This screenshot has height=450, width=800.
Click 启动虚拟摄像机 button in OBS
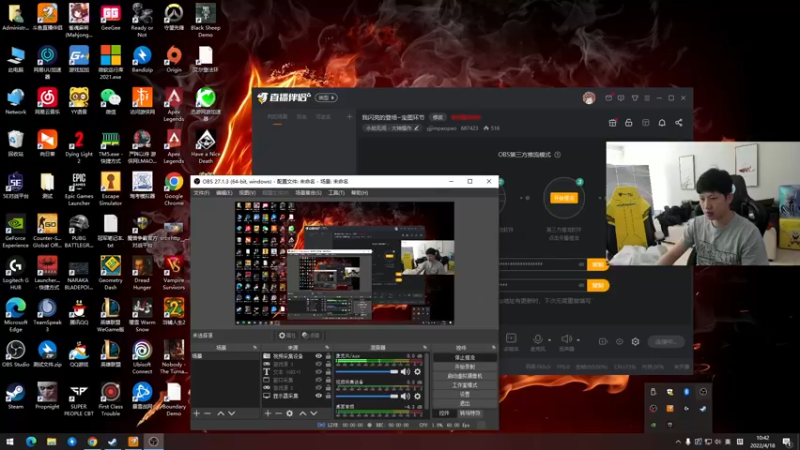pos(464,376)
